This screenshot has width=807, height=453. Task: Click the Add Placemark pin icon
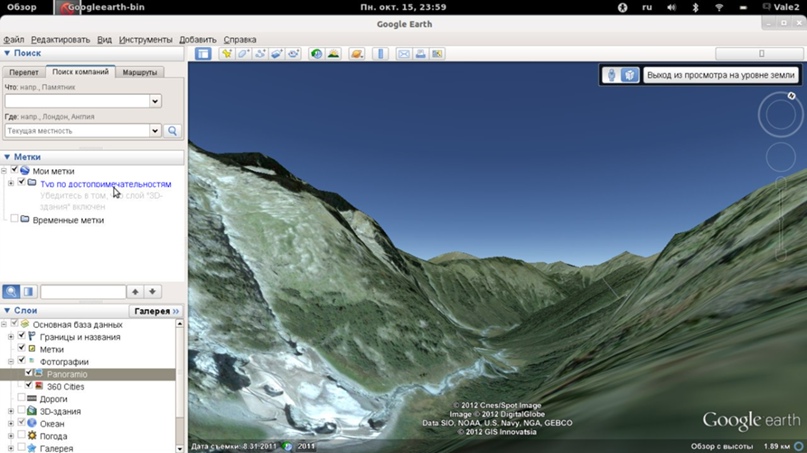coord(227,54)
